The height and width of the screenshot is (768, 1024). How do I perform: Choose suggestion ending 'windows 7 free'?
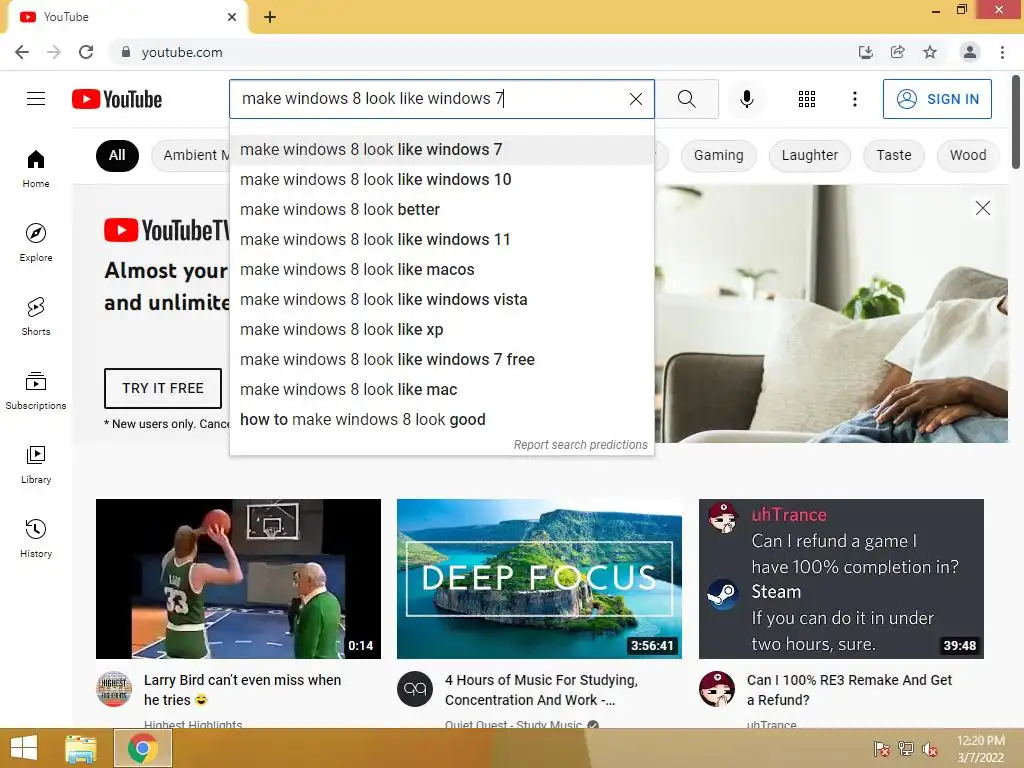(x=441, y=360)
